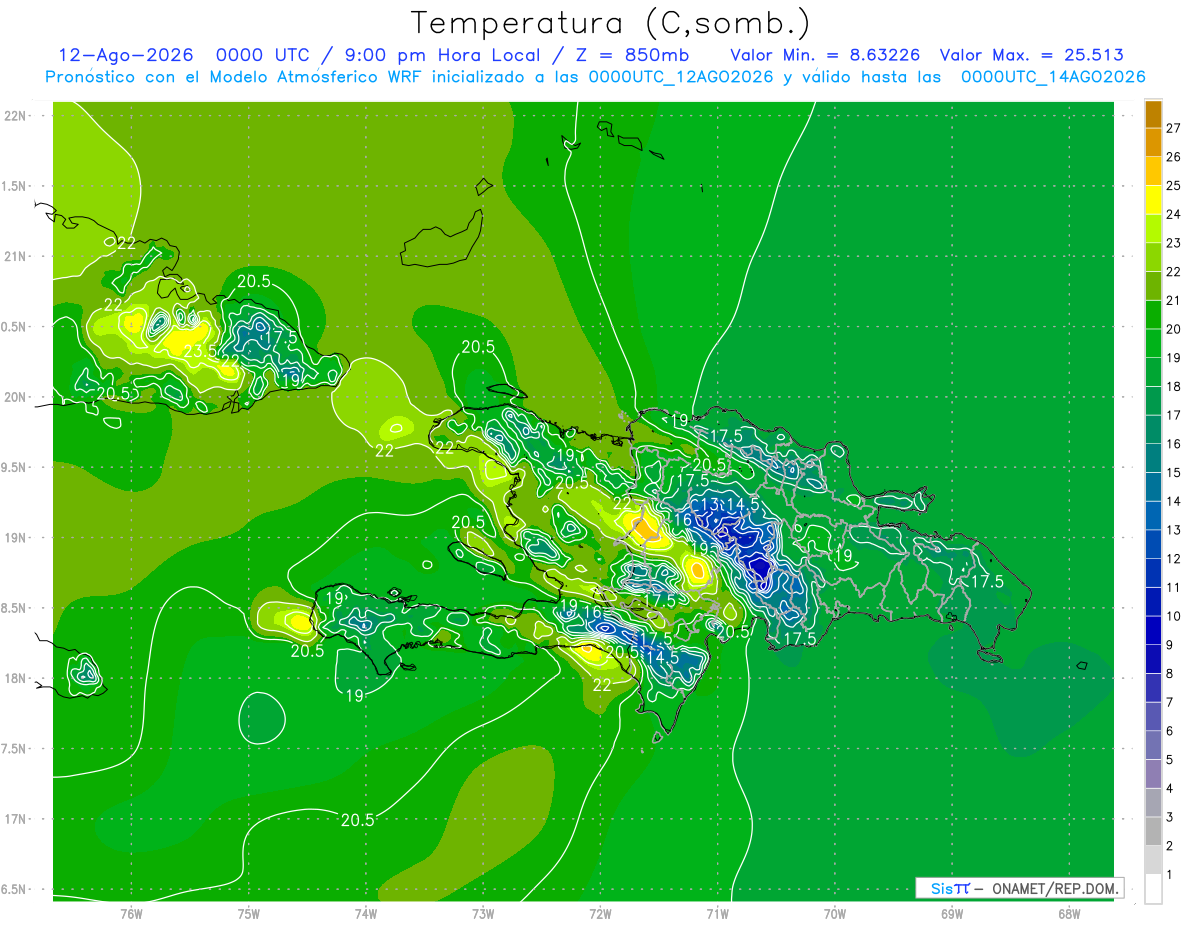This screenshot has width=1200, height=927.
Task: Pick the blue swatch between 12 and 13
Action: click(x=1153, y=545)
